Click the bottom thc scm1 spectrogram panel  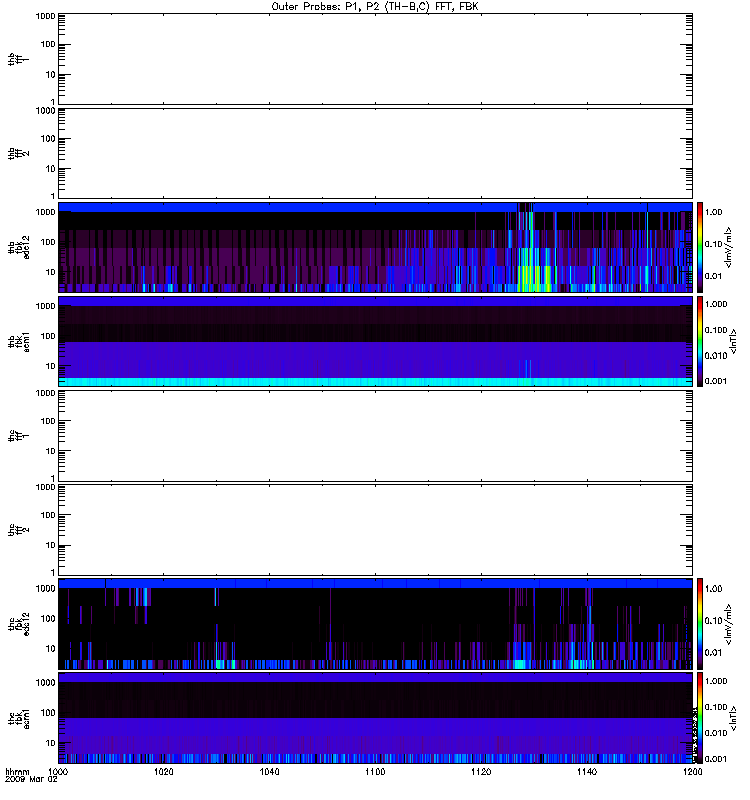coord(375,718)
